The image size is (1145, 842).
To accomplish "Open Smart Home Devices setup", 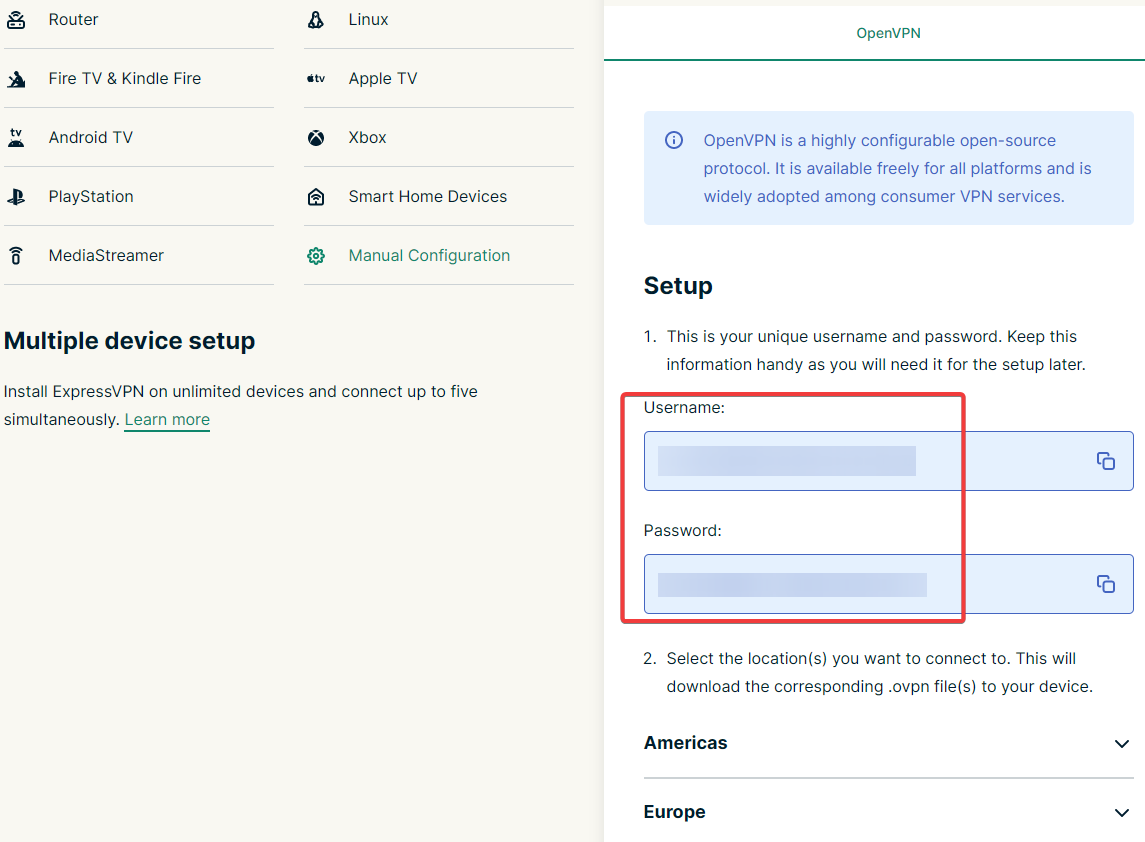I will tap(438, 196).
